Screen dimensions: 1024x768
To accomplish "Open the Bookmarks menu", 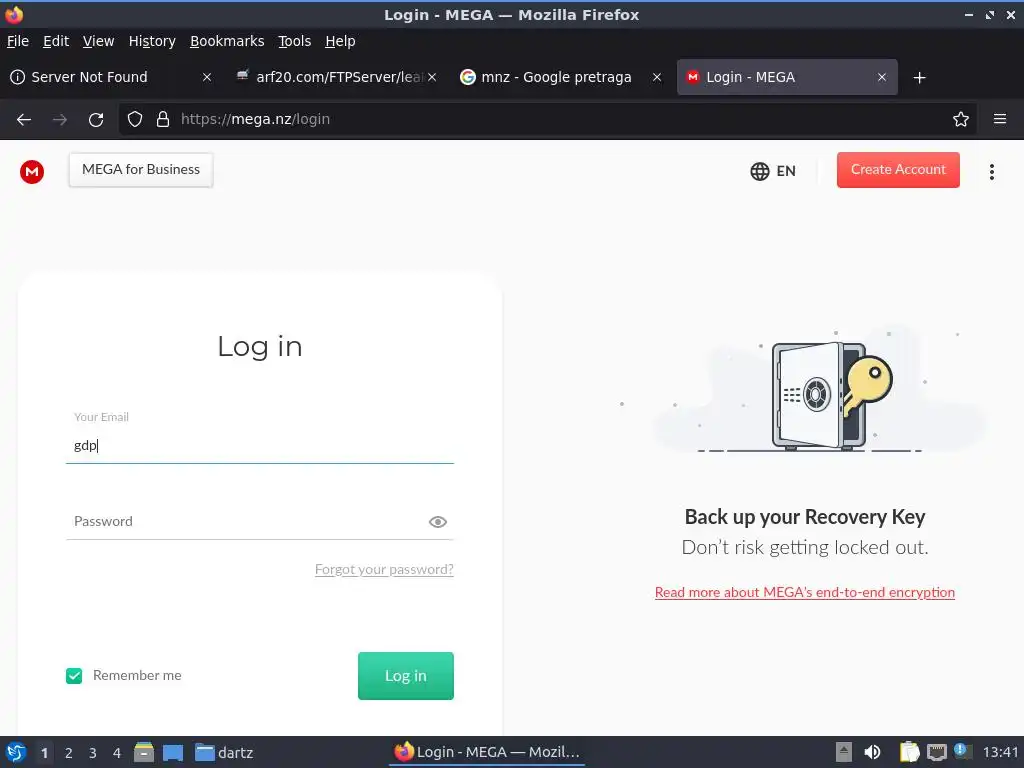I will [x=227, y=41].
